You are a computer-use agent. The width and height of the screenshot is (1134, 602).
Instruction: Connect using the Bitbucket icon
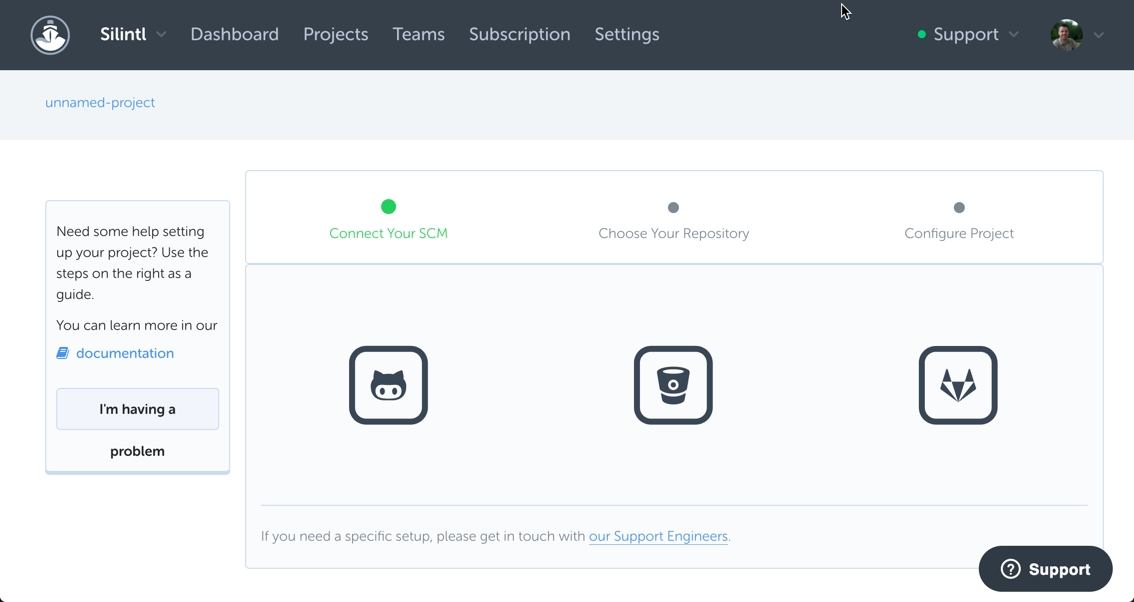673,385
